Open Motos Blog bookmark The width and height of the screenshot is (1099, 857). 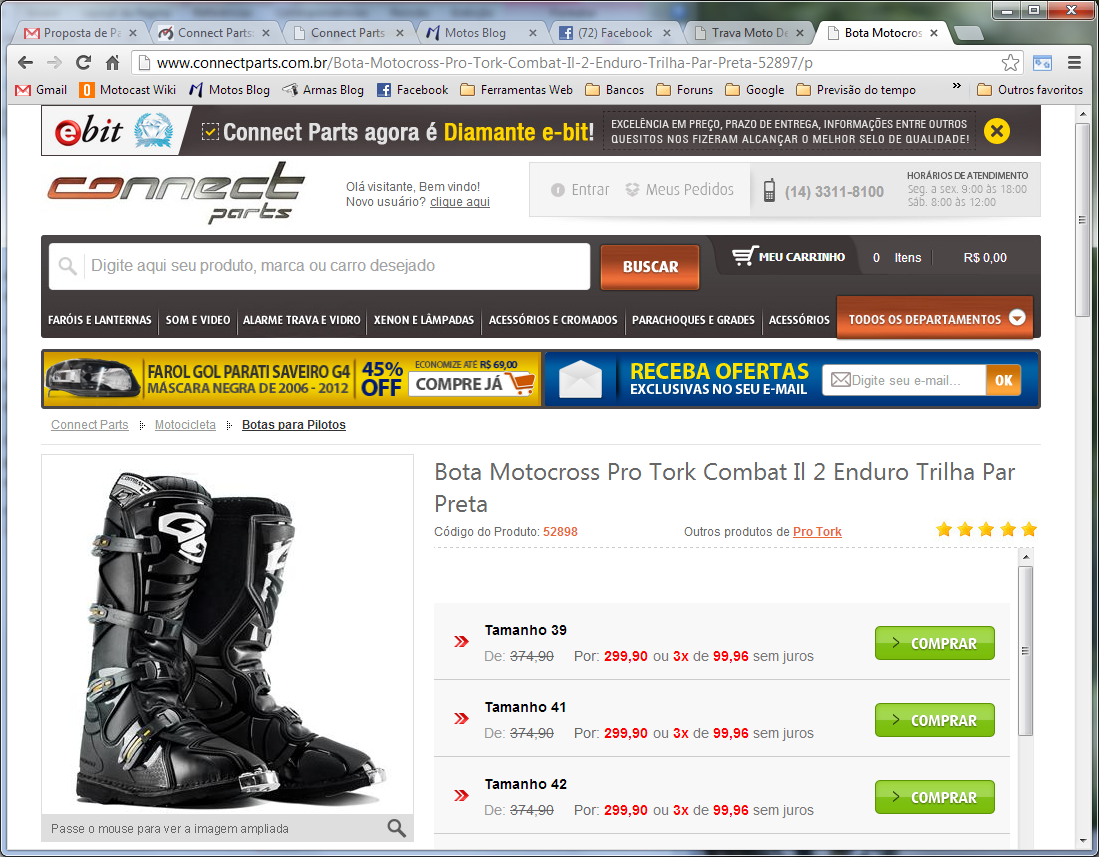(229, 90)
